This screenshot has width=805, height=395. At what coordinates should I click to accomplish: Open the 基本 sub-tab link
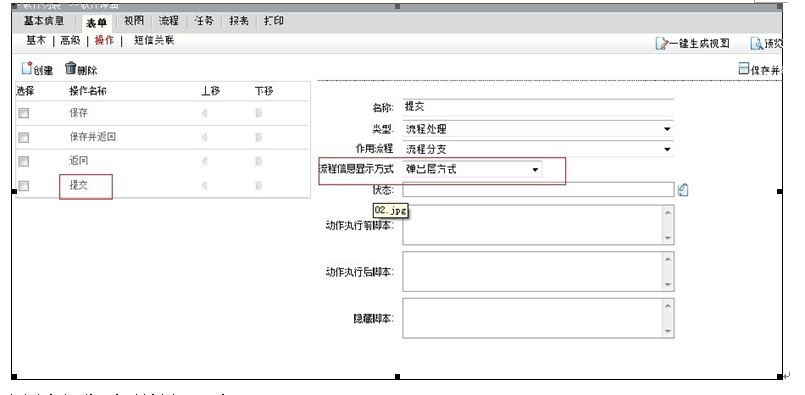[x=36, y=41]
